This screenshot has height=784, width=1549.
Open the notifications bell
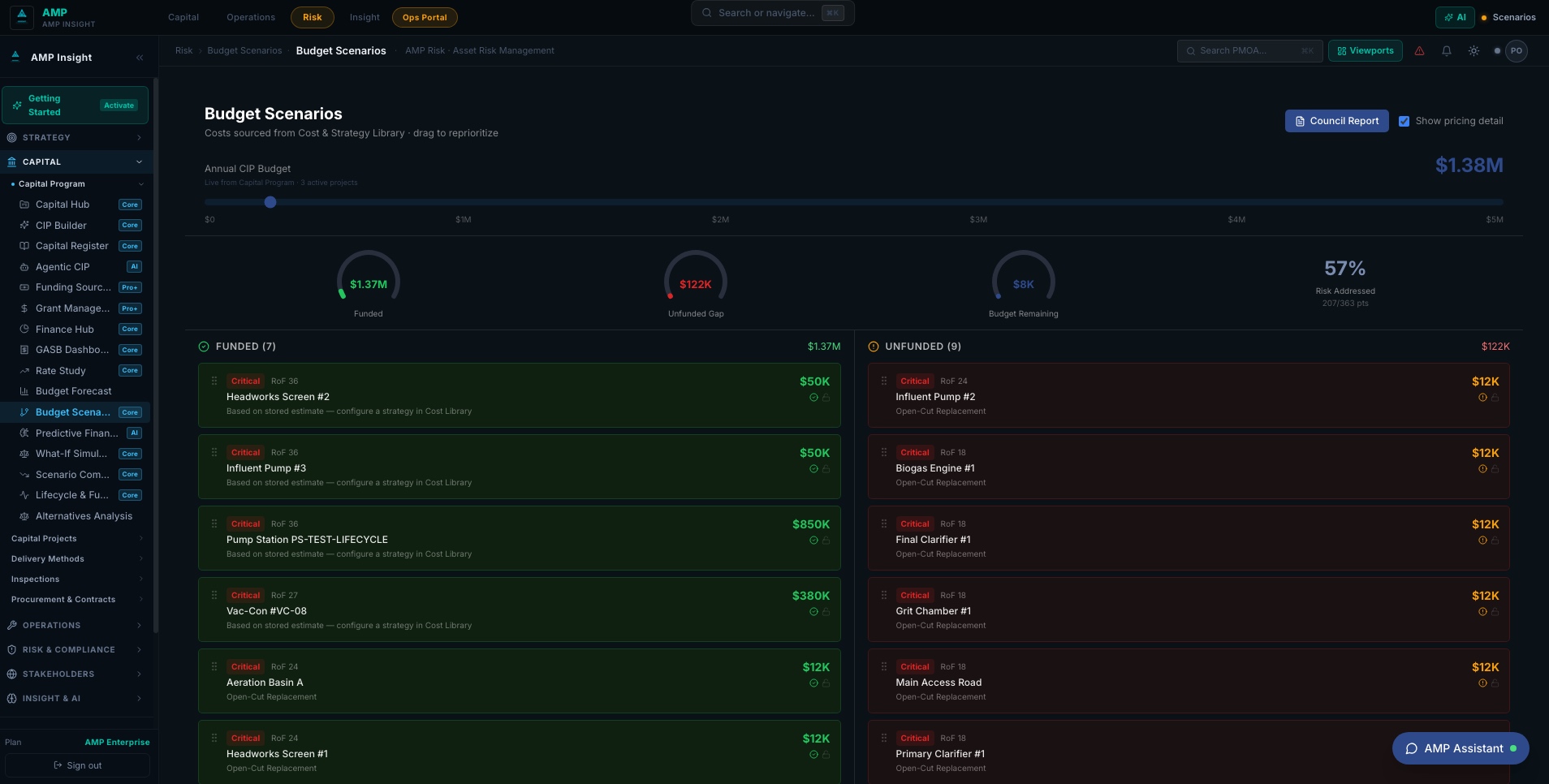[1446, 50]
